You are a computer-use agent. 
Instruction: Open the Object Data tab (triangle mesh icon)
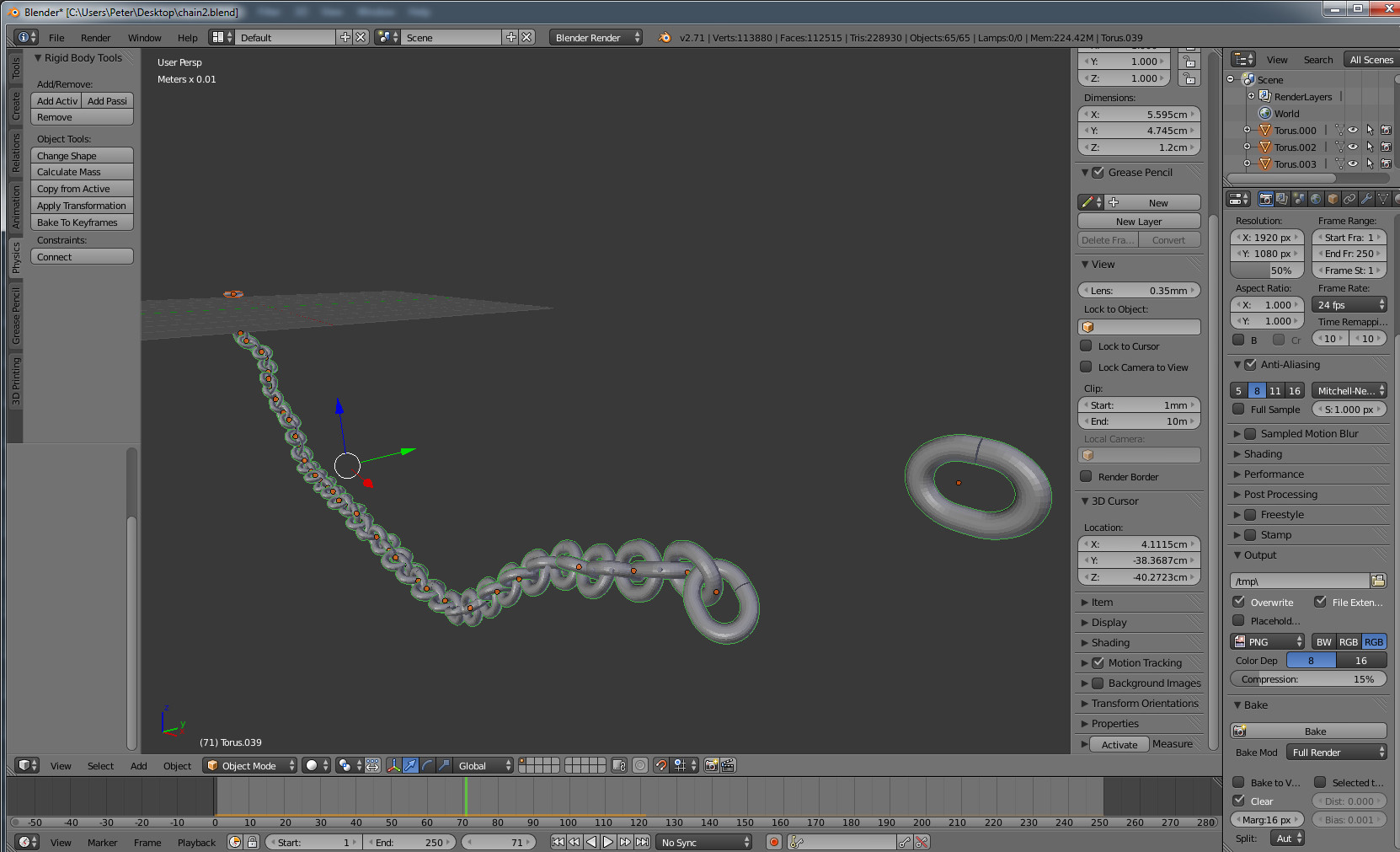coord(1383,199)
